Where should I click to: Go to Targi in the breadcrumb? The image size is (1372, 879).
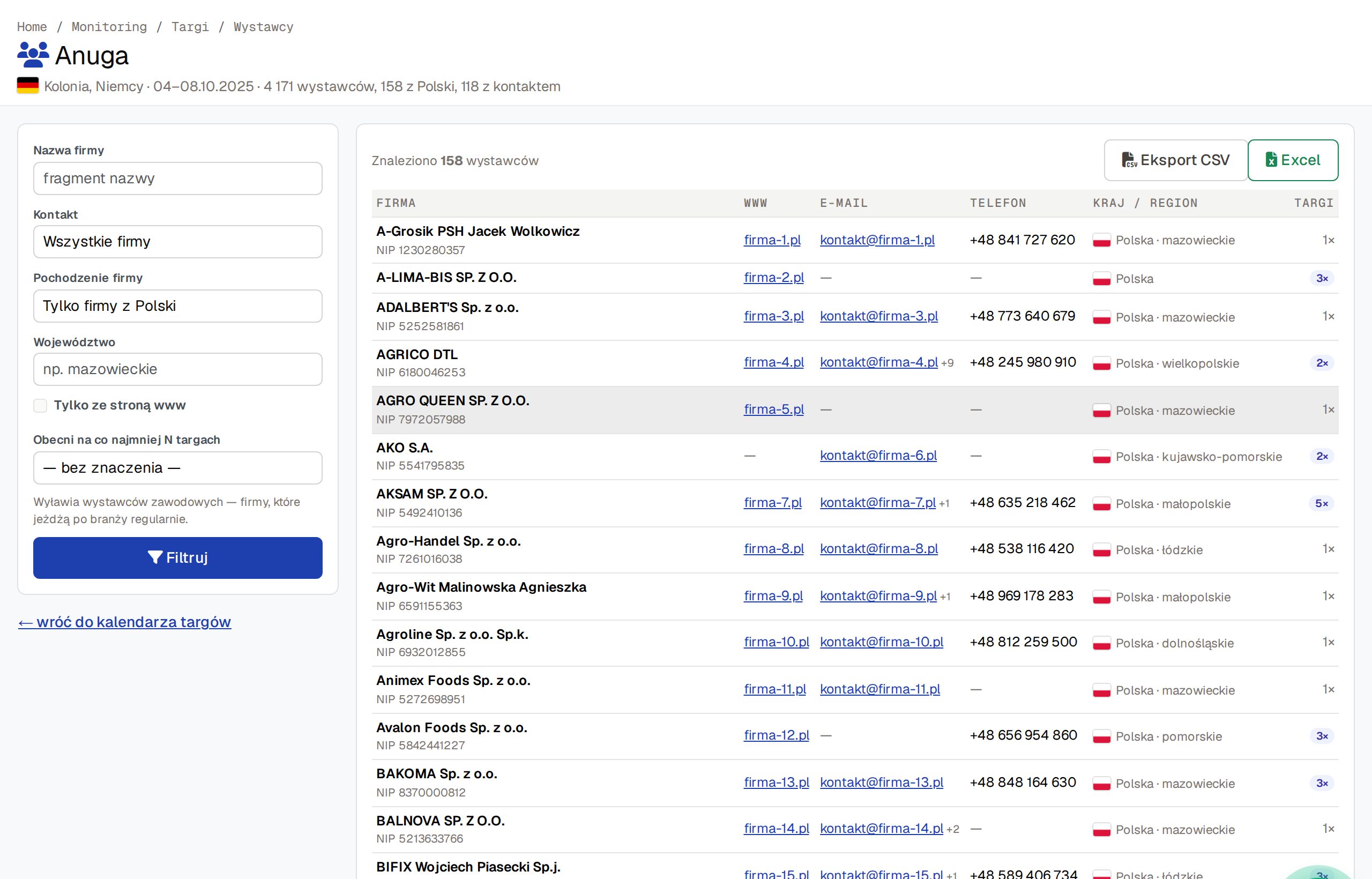(190, 27)
